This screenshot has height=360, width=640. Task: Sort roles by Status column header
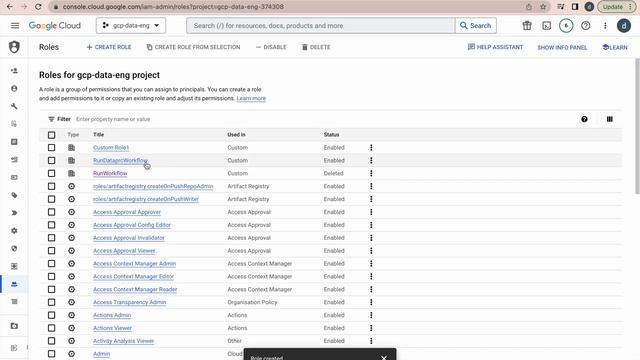click(x=331, y=135)
